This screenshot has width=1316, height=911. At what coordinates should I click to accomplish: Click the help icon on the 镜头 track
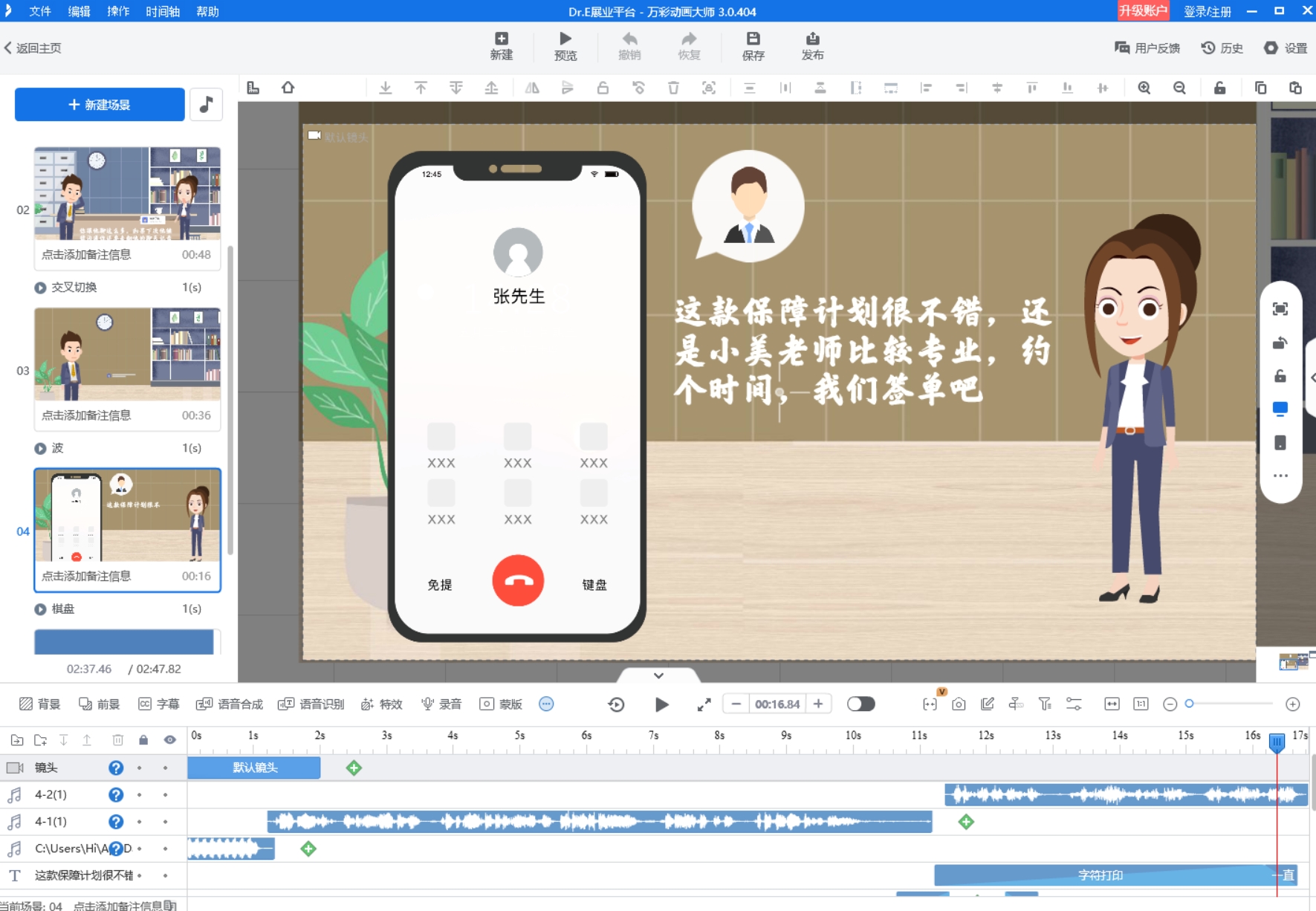[116, 768]
